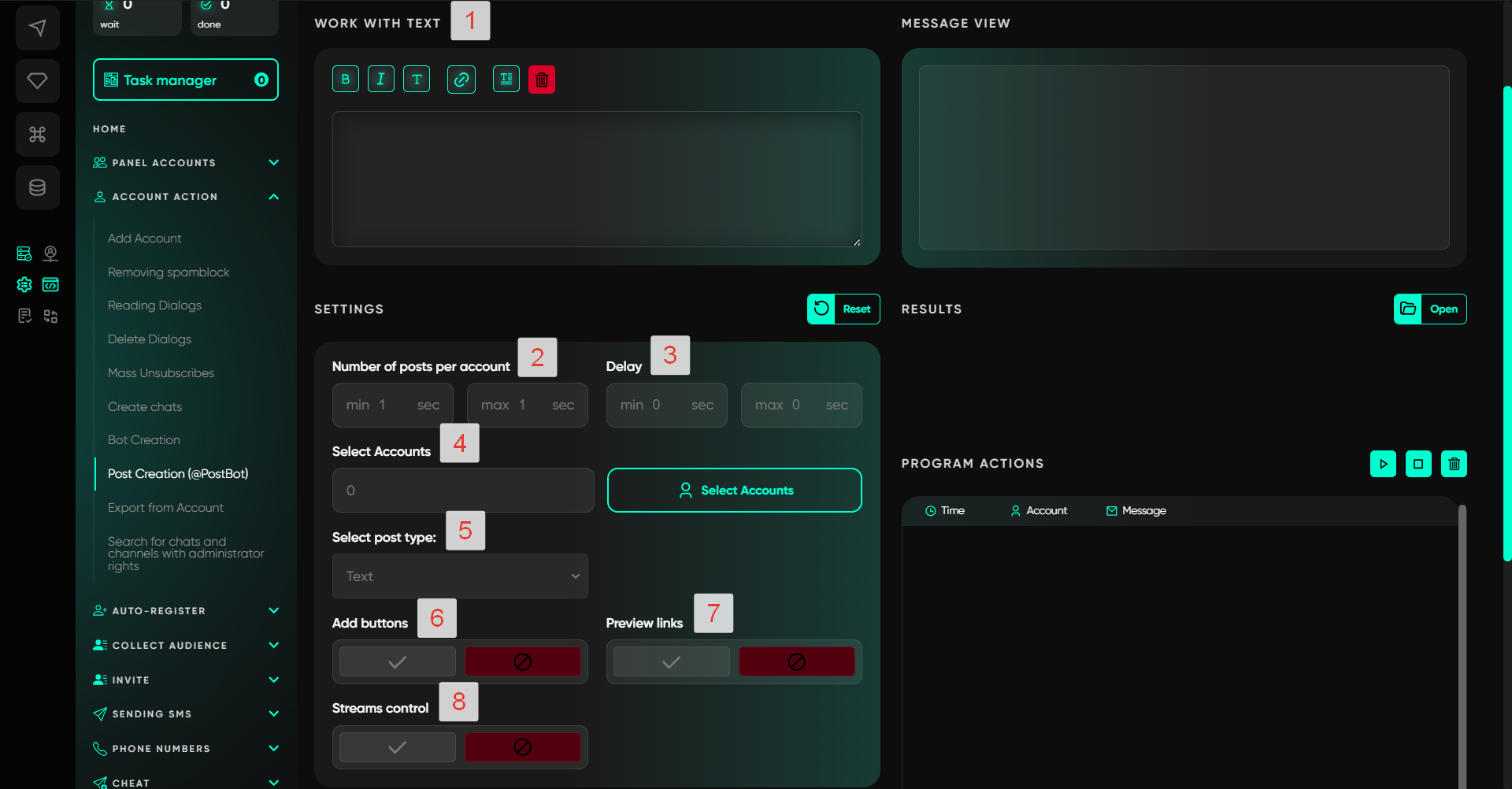Apply italic formatting in the text toolbar
The width and height of the screenshot is (1512, 789).
click(x=381, y=79)
